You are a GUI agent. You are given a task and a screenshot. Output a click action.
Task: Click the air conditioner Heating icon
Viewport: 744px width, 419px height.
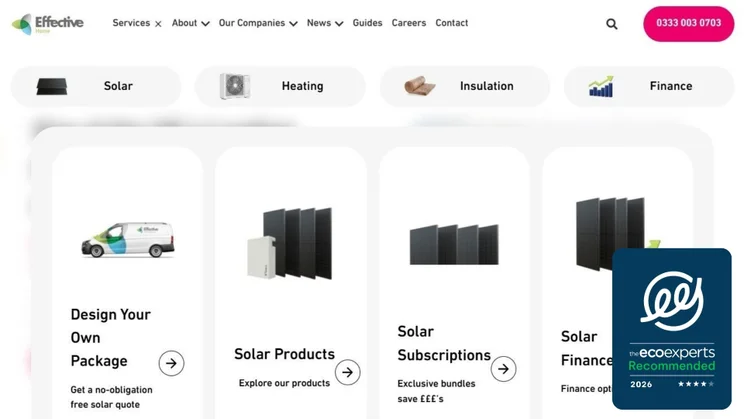(235, 86)
